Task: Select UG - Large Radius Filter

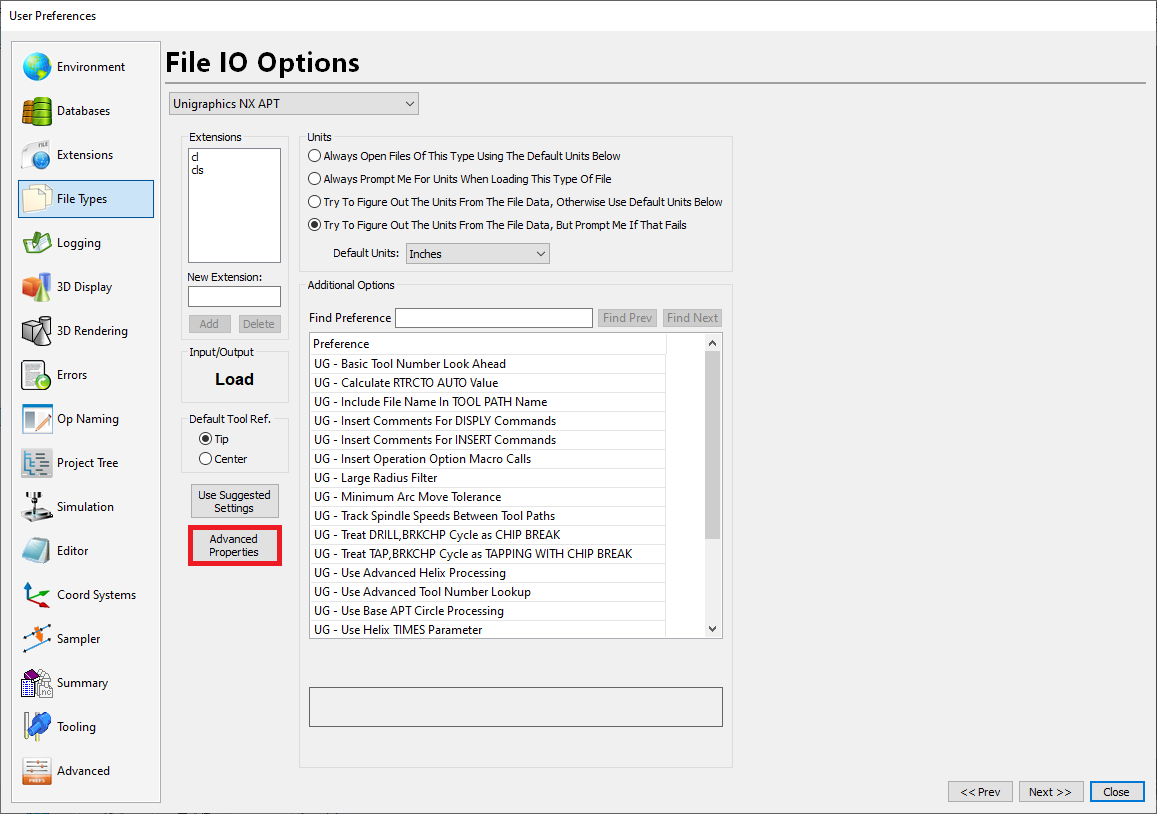Action: [488, 478]
